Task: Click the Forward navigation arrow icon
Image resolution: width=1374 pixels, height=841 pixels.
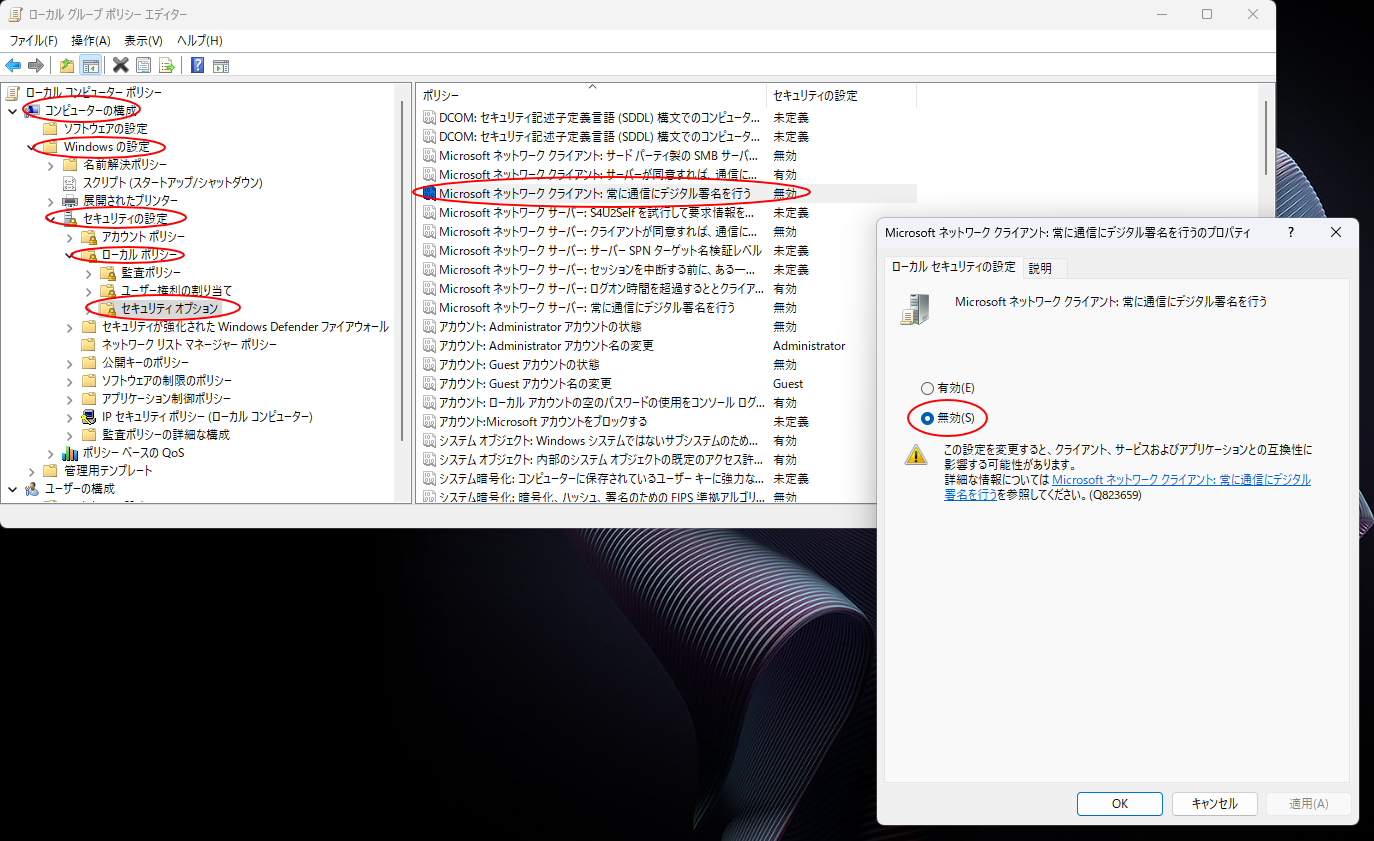Action: [x=35, y=65]
